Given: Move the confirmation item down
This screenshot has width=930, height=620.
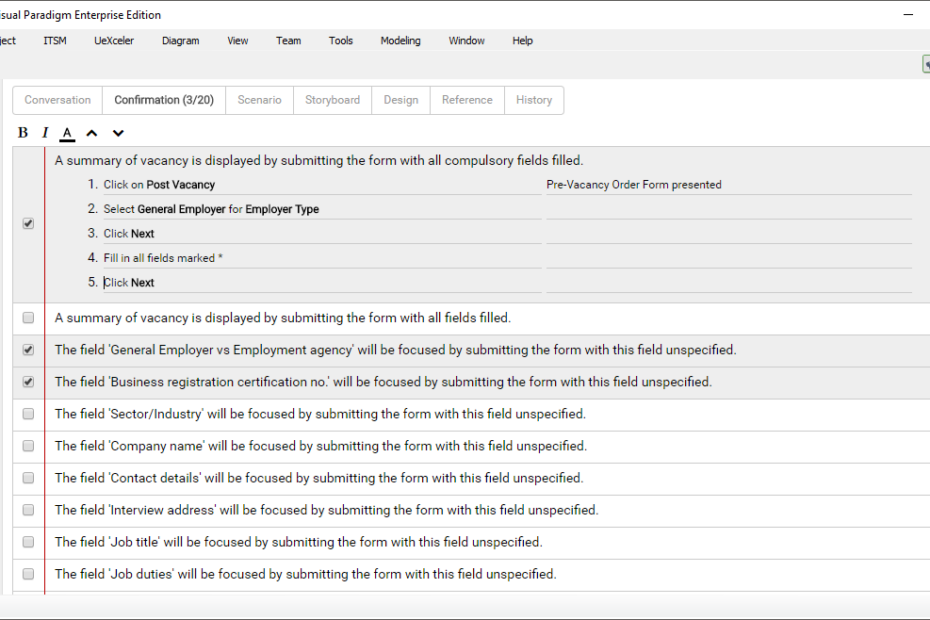Looking at the screenshot, I should click(x=118, y=133).
